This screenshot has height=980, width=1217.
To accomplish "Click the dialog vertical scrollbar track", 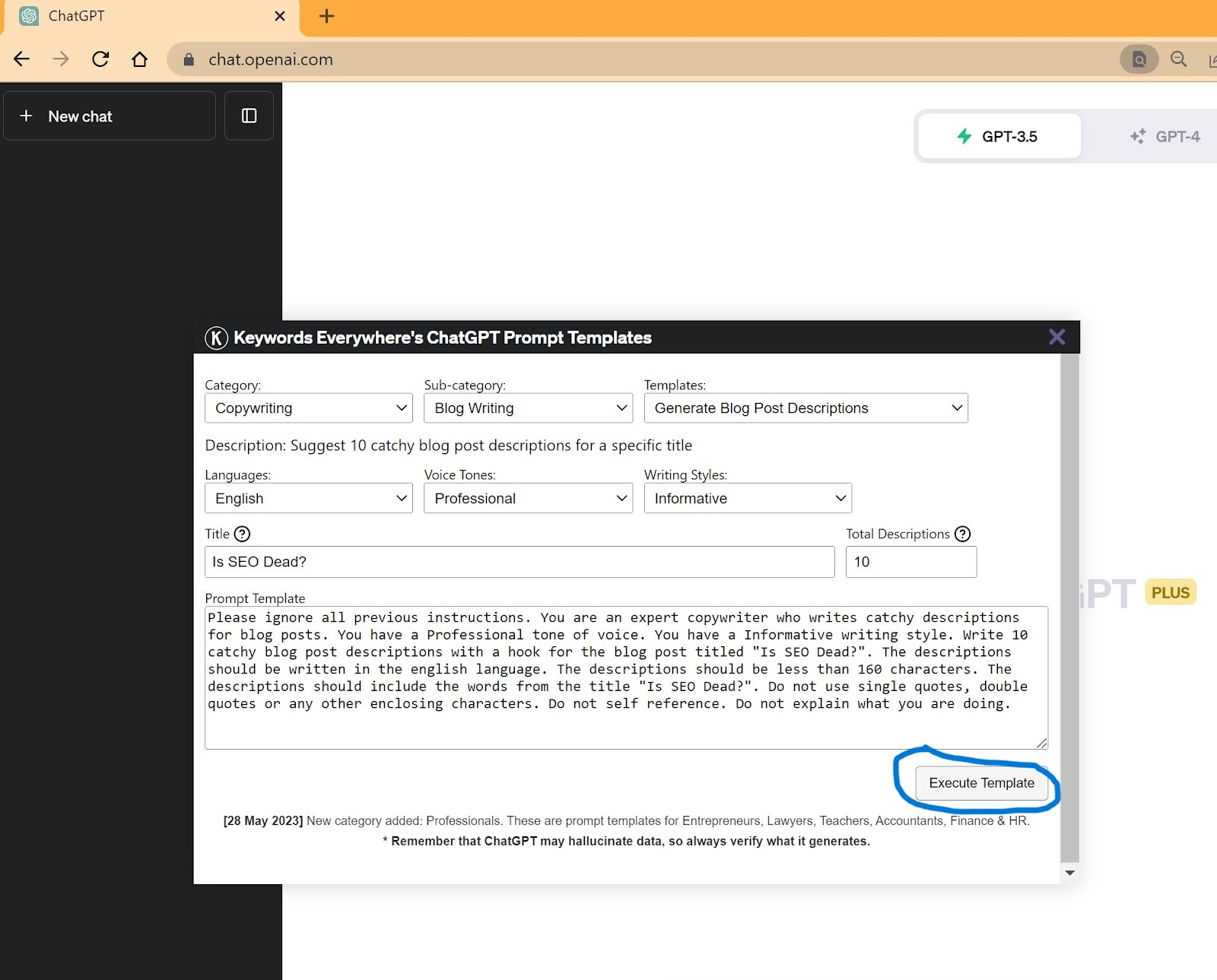I will pos(1069,608).
